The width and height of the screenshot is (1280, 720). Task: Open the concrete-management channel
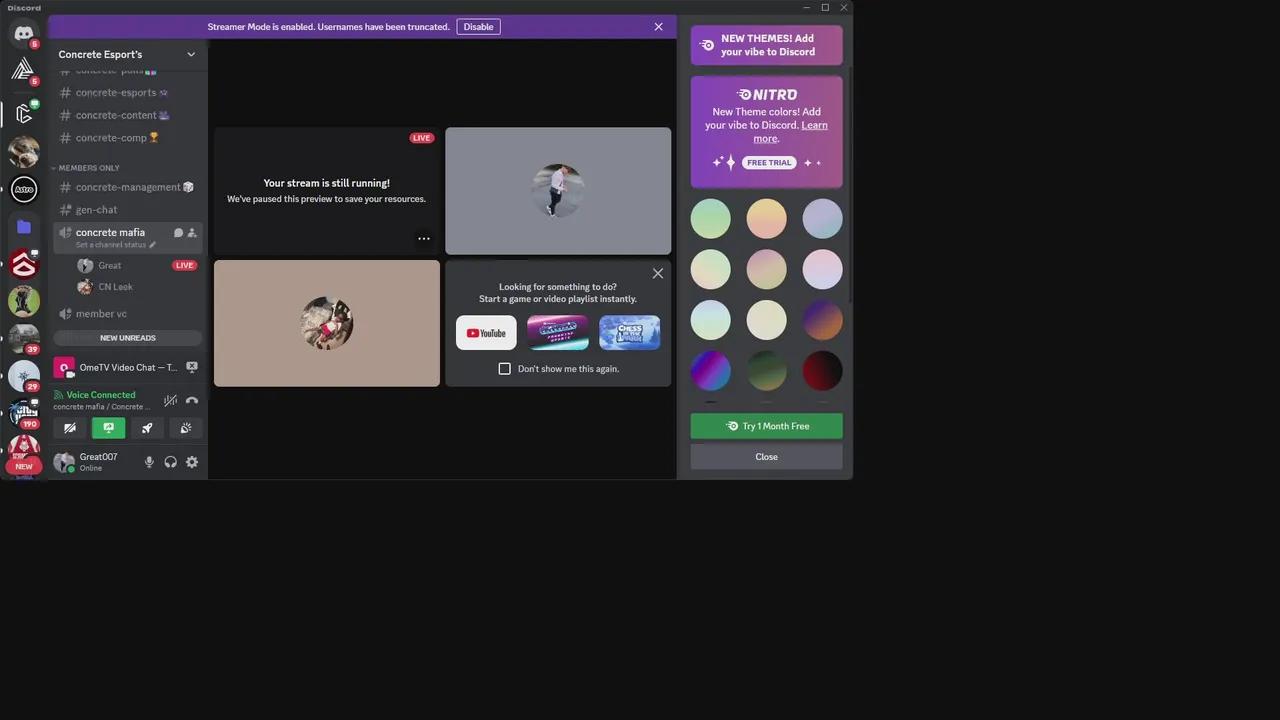(128, 187)
